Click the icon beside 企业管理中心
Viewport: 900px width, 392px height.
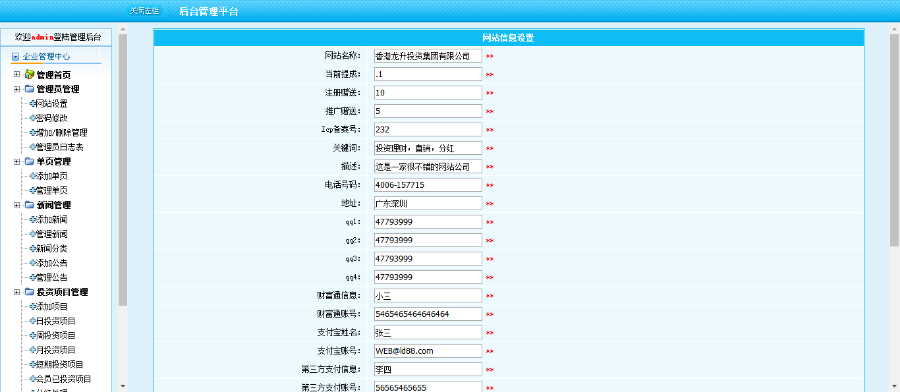[x=15, y=57]
